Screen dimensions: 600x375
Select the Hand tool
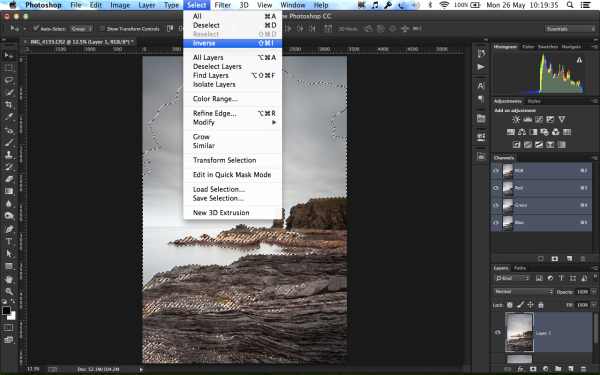[9, 279]
